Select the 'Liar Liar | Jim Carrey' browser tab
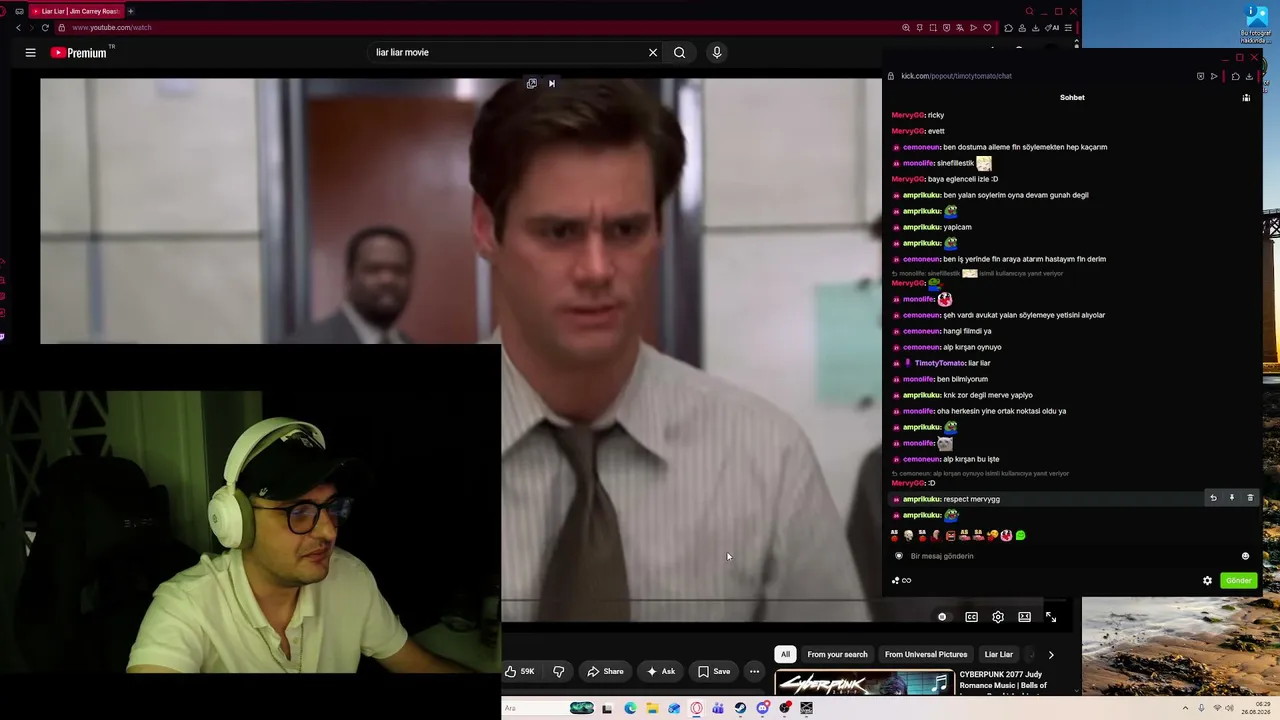The image size is (1280, 720). pyautogui.click(x=75, y=11)
